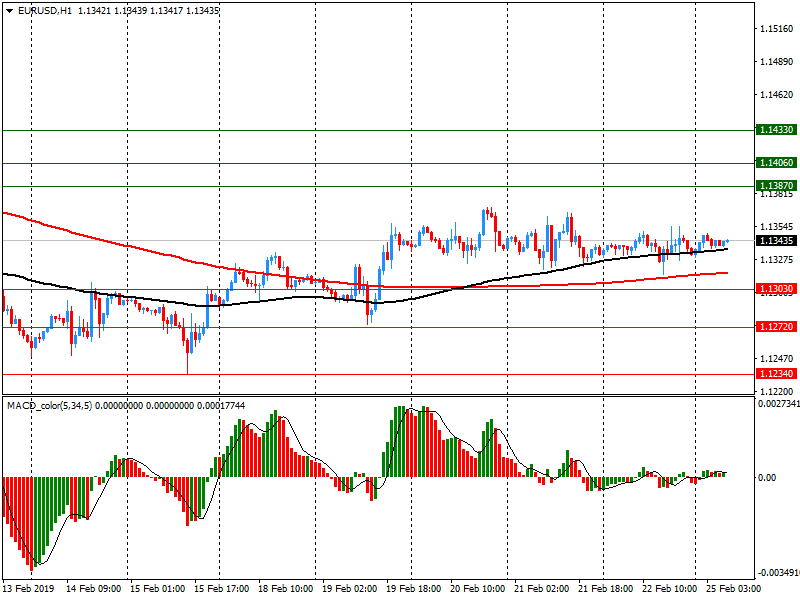Click the 1.12200 value on price scale
This screenshot has height=600, width=800.
click(x=776, y=390)
